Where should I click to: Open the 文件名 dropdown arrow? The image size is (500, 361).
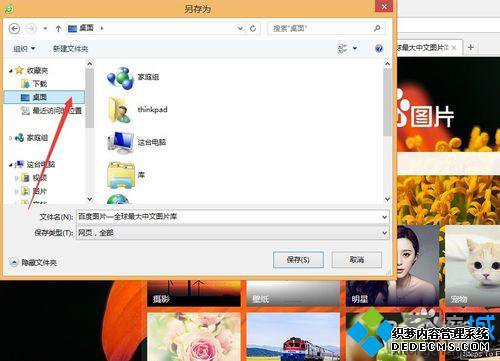[384, 217]
